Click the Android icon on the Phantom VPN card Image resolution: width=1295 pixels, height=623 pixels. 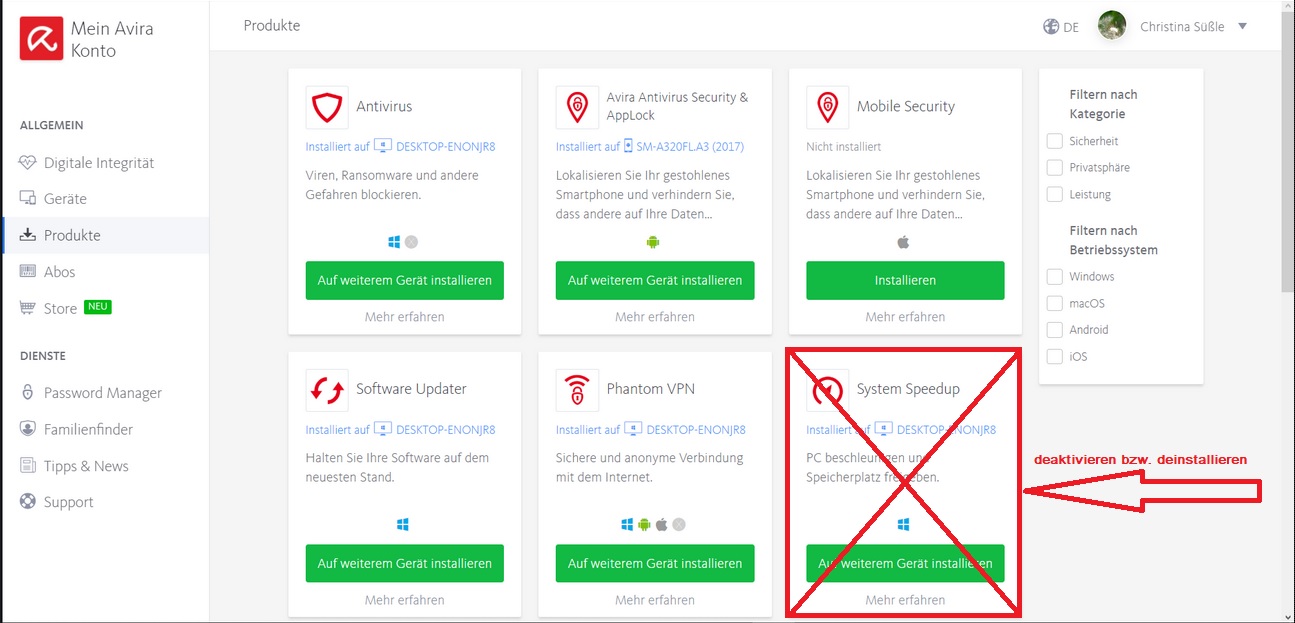(644, 524)
